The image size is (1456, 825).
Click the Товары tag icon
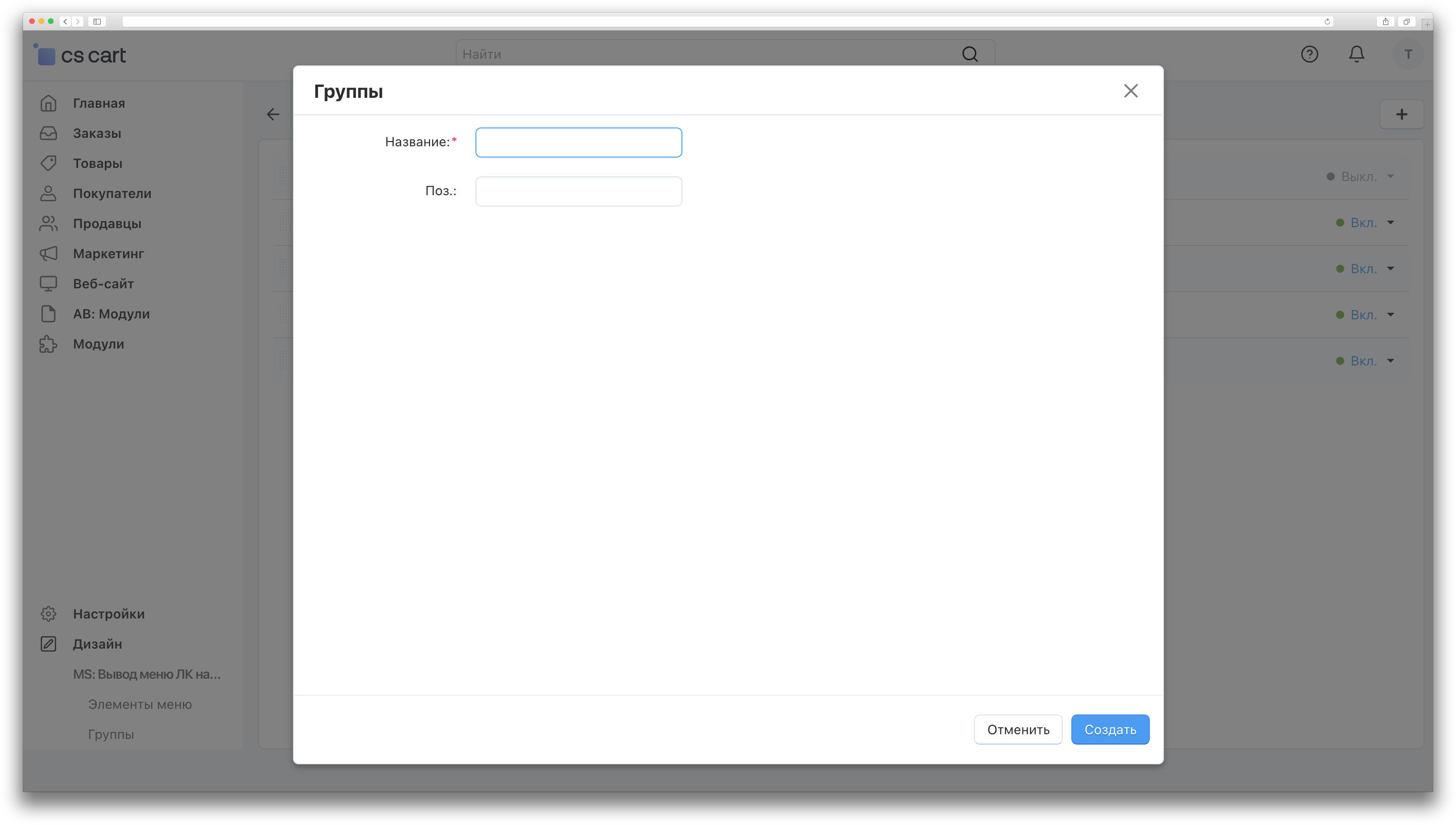48,163
